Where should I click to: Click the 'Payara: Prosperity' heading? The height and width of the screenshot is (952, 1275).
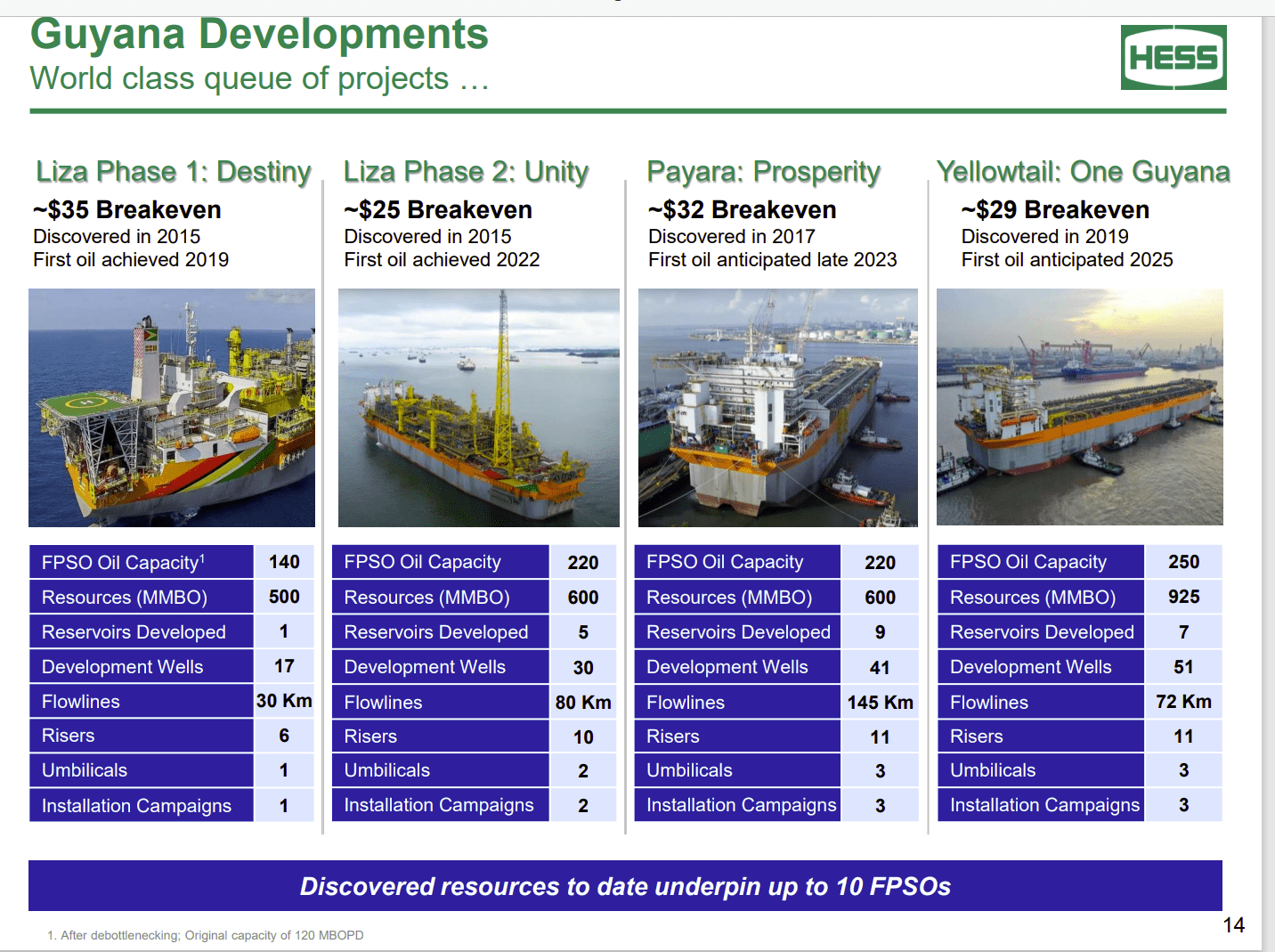pos(764,171)
